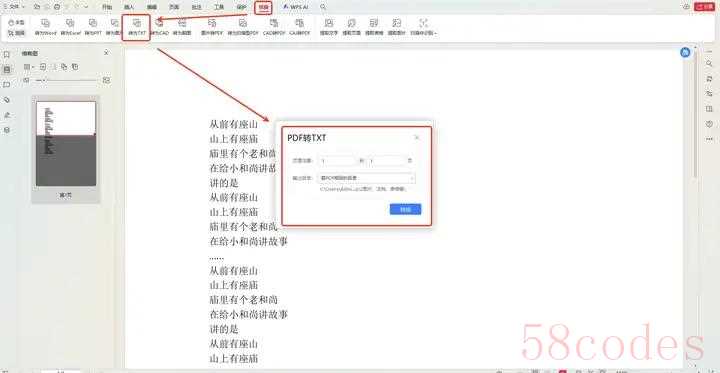Open the bookmark panel from the left sidebar
Image resolution: width=720 pixels, height=373 pixels.
(7, 55)
